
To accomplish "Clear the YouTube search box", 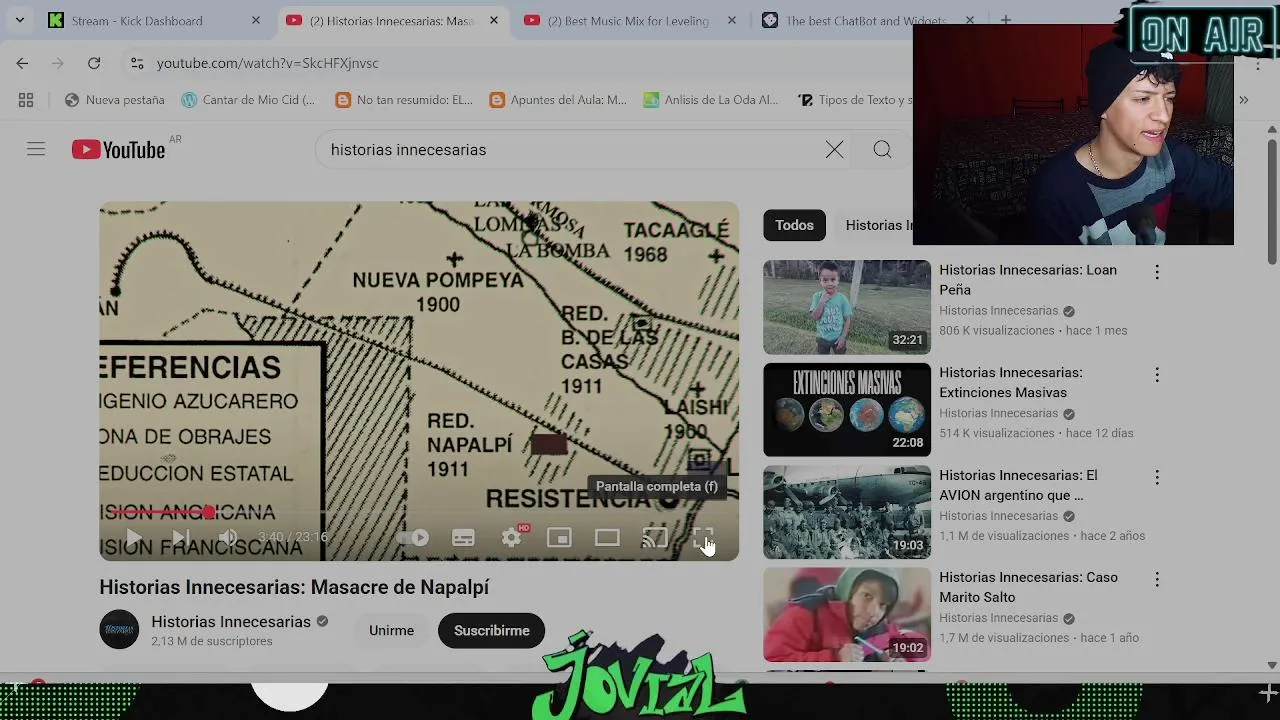I will point(834,150).
